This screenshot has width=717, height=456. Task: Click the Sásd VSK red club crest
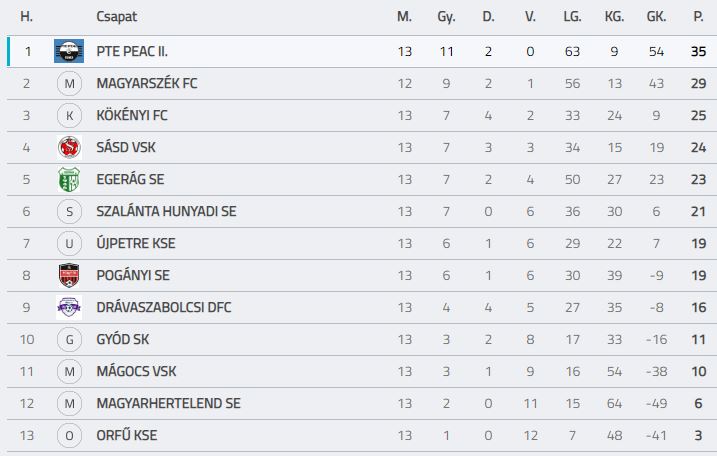point(70,147)
